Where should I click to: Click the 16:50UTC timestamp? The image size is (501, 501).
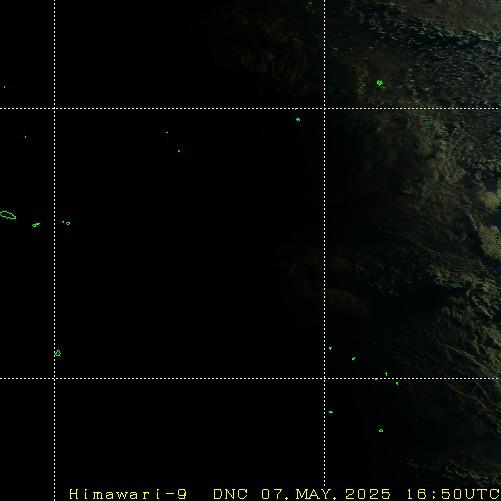[x=453, y=494]
